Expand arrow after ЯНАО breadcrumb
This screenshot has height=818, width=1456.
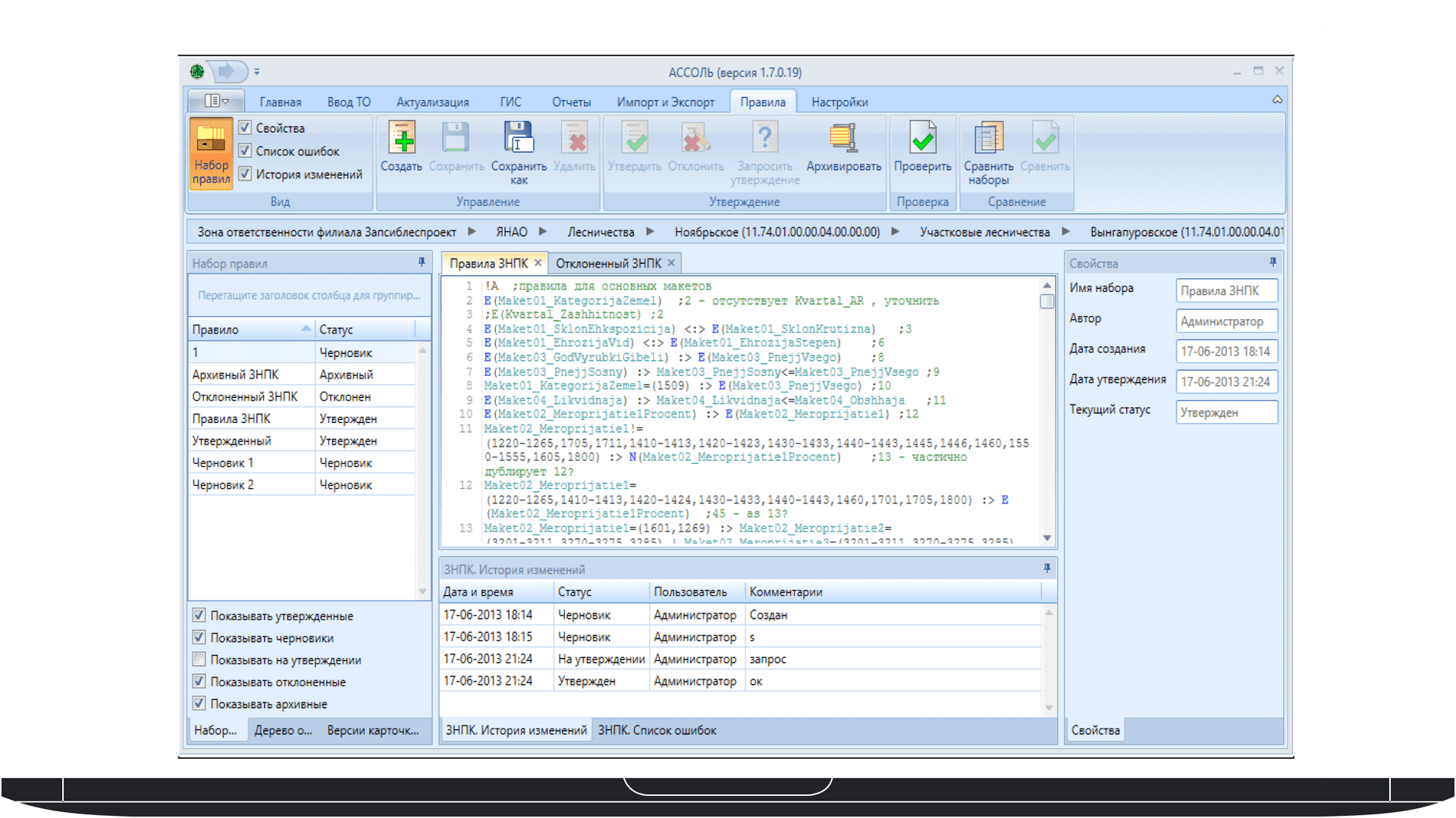543,232
